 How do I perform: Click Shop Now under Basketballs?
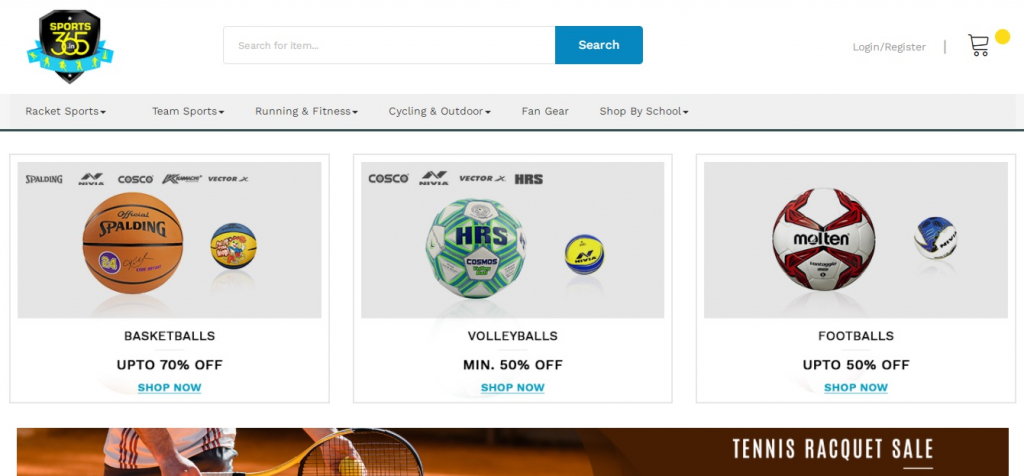(169, 388)
